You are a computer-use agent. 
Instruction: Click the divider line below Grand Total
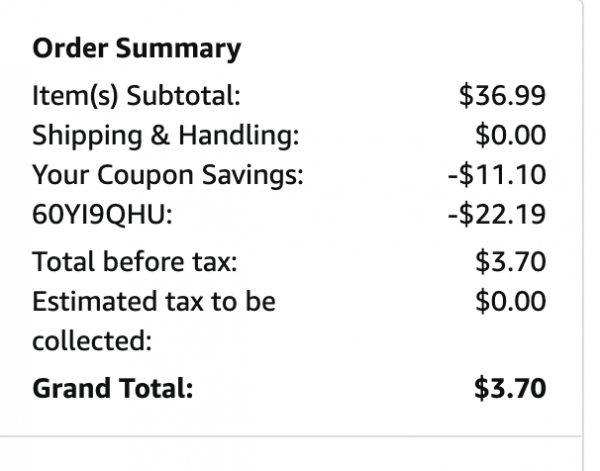[x=291, y=436]
